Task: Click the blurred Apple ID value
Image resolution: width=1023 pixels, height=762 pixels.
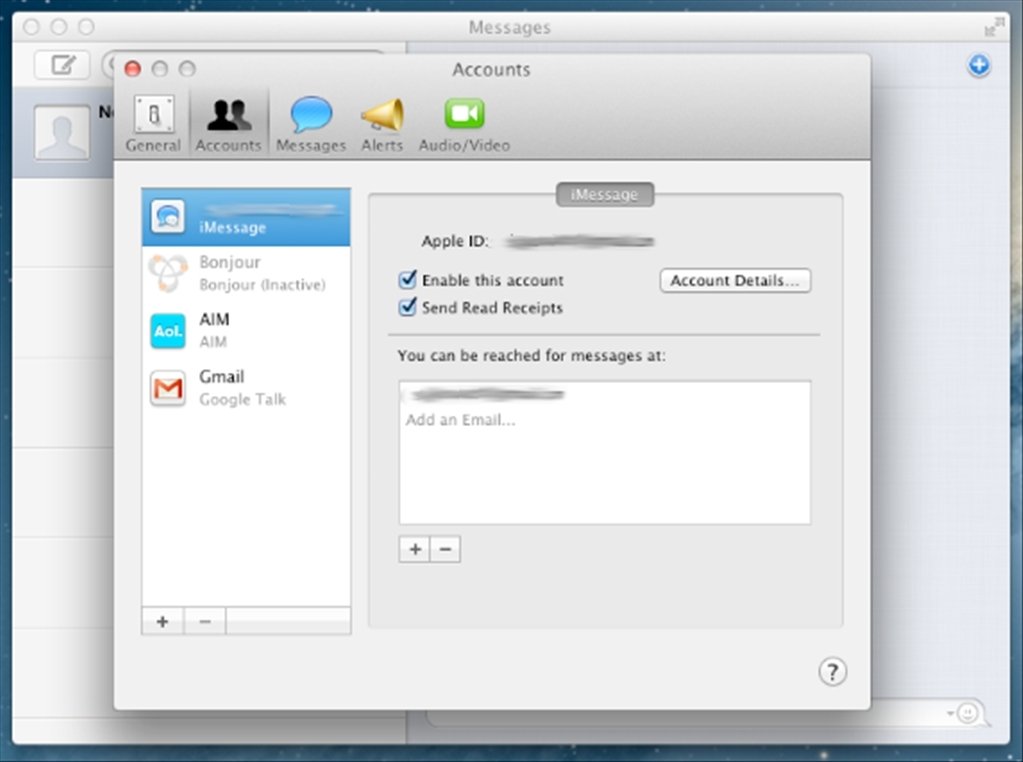Action: pyautogui.click(x=580, y=241)
